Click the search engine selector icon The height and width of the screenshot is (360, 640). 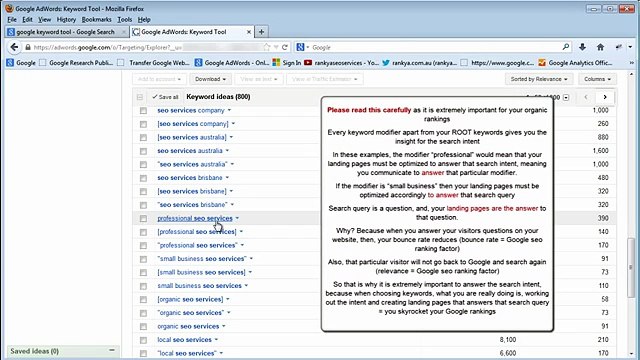pos(302,47)
